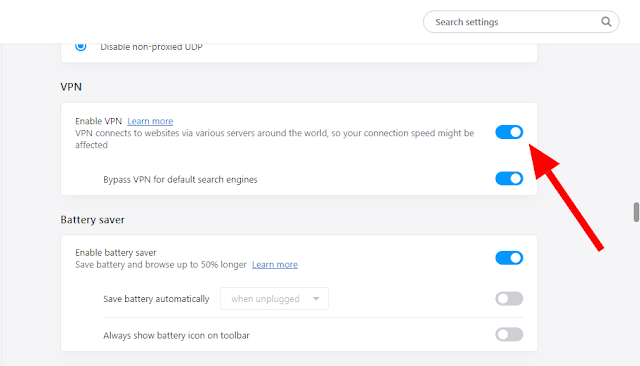Click 'Always show battery icon on toolbar' text
This screenshot has height=366, width=640.
(x=176, y=335)
